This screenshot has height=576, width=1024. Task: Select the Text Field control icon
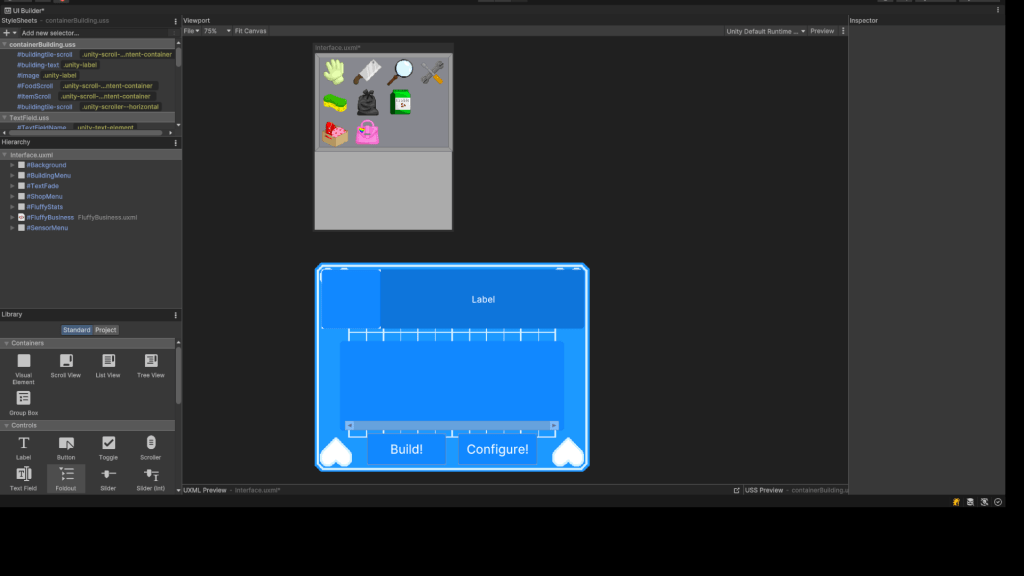pyautogui.click(x=23, y=475)
